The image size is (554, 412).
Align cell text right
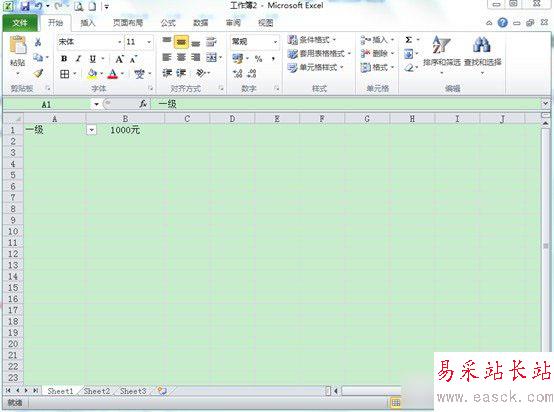click(196, 58)
